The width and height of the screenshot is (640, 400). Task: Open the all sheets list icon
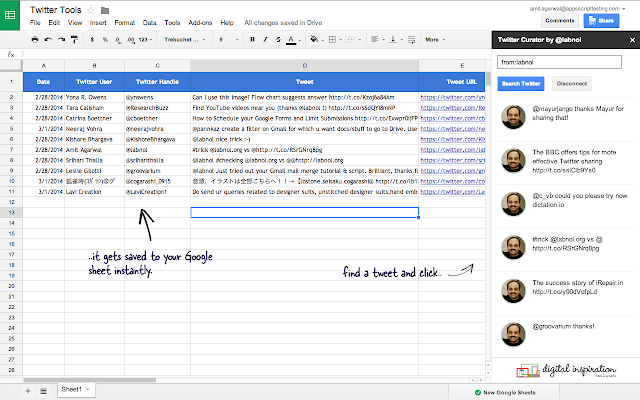43,391
